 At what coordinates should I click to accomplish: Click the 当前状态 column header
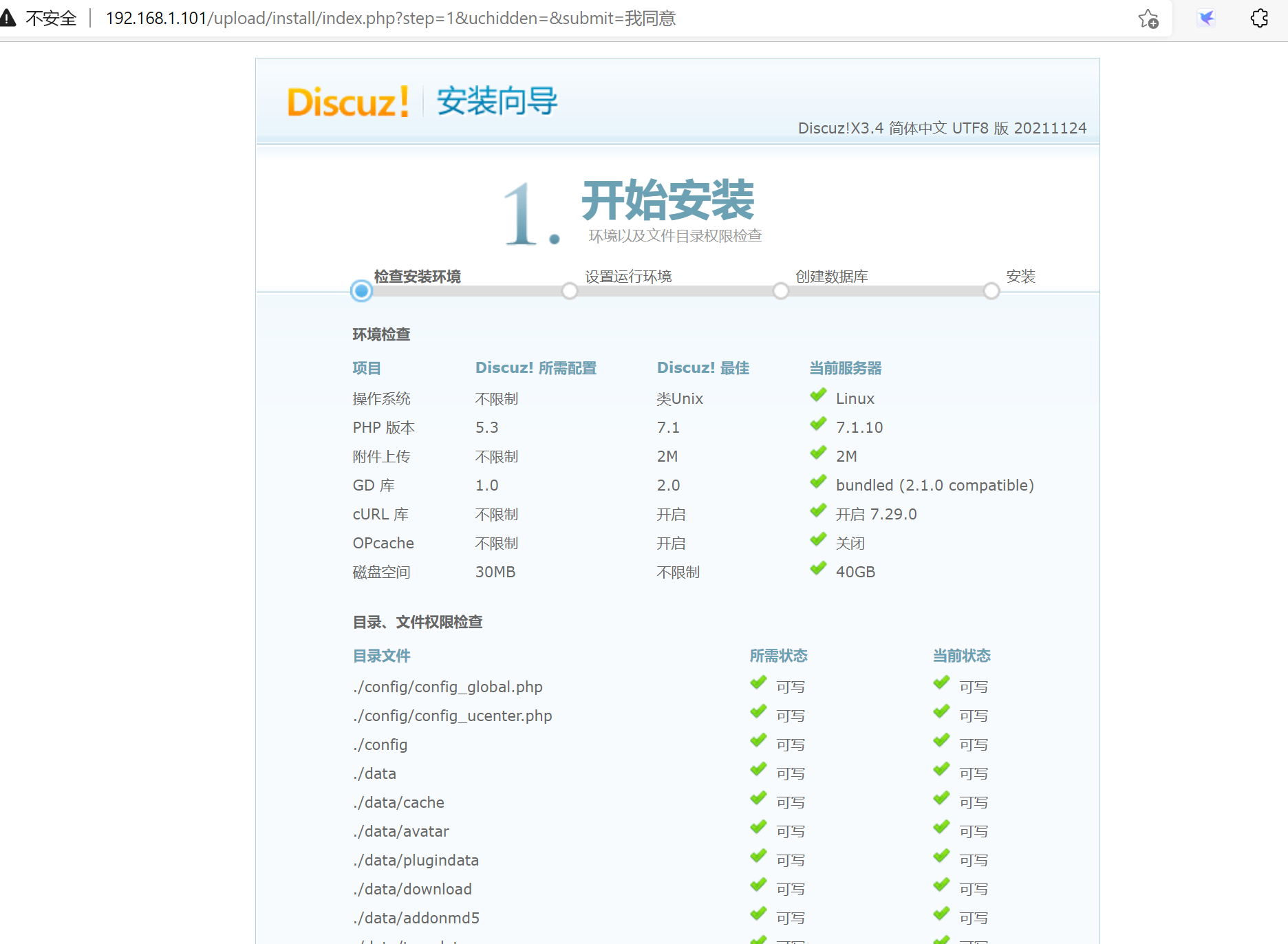click(962, 656)
